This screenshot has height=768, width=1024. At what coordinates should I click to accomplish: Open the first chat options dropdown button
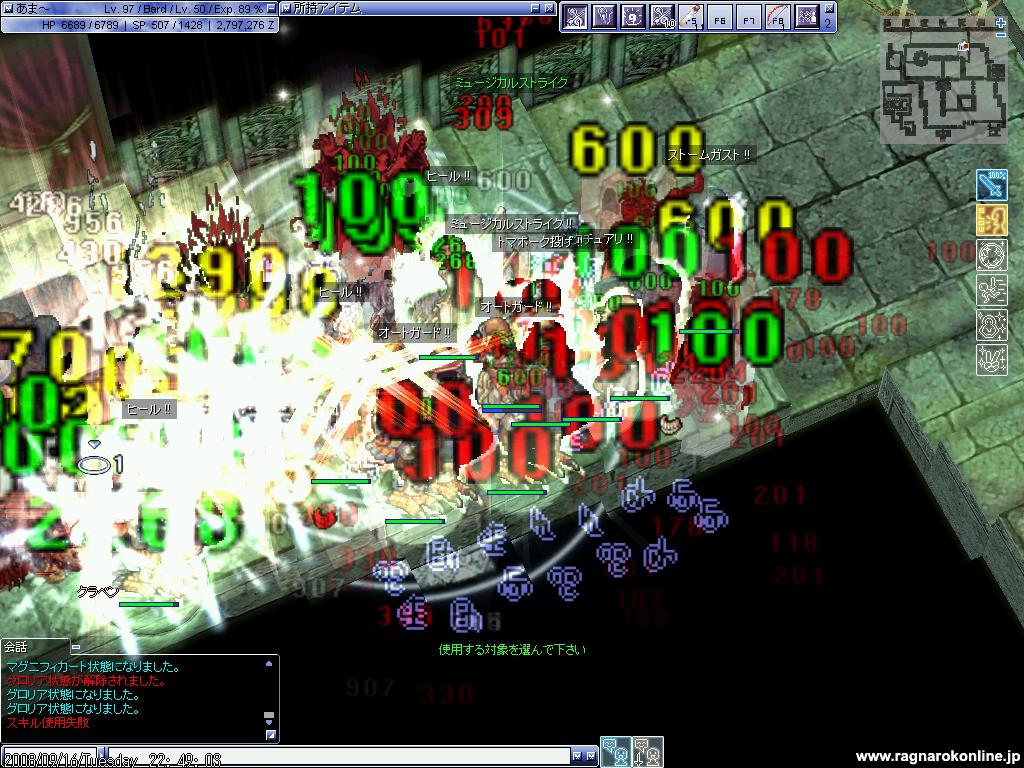click(x=577, y=756)
